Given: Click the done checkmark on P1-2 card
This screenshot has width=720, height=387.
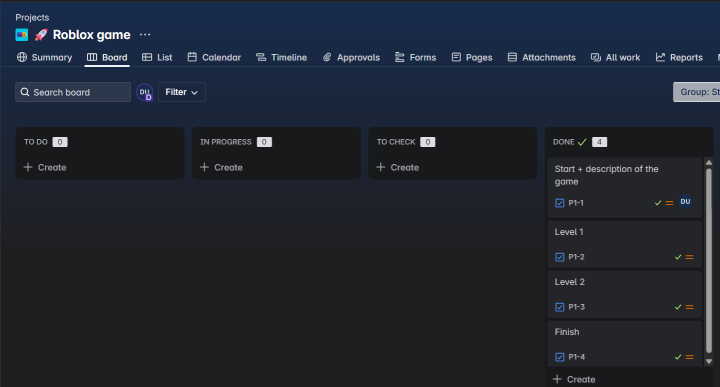Looking at the screenshot, I should click(678, 257).
